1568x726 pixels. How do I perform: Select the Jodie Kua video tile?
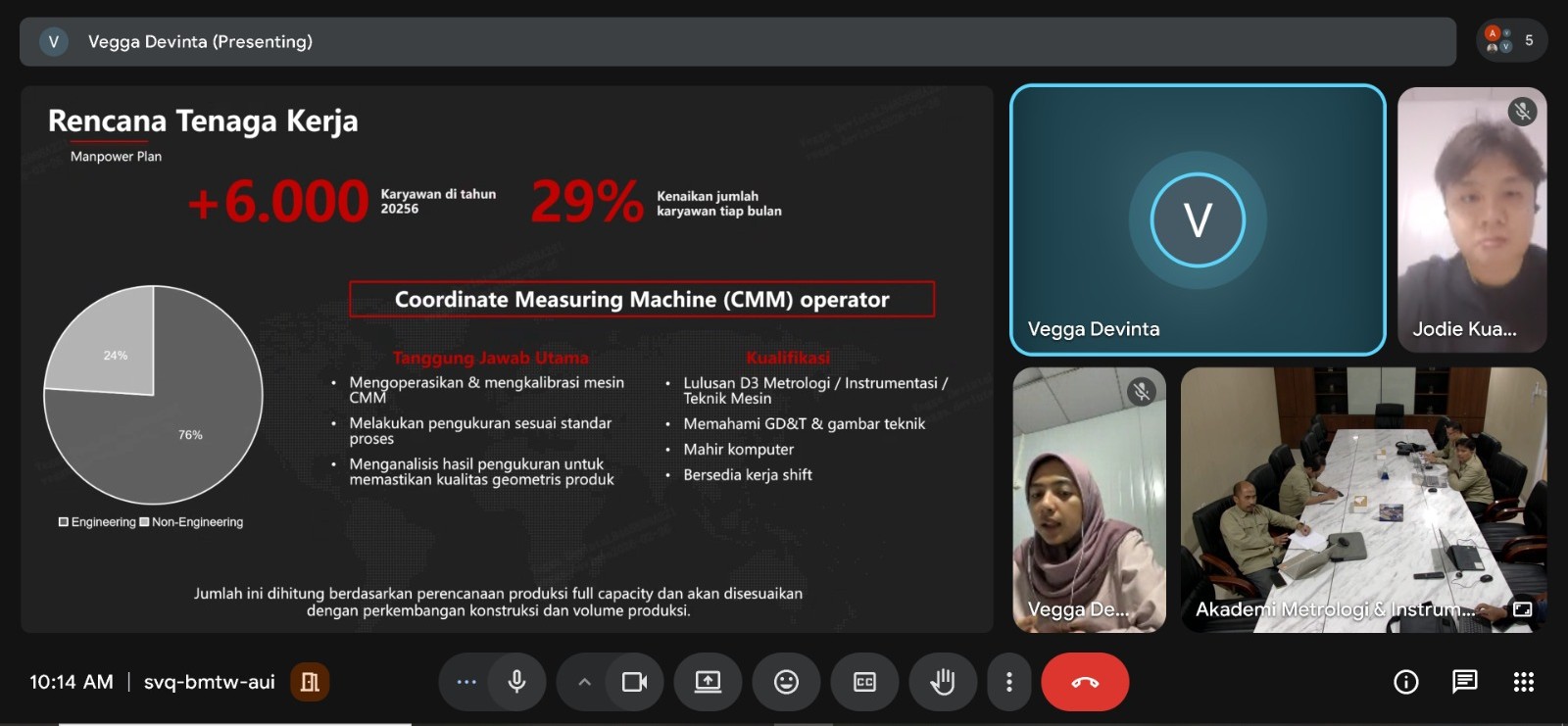[x=1471, y=219]
